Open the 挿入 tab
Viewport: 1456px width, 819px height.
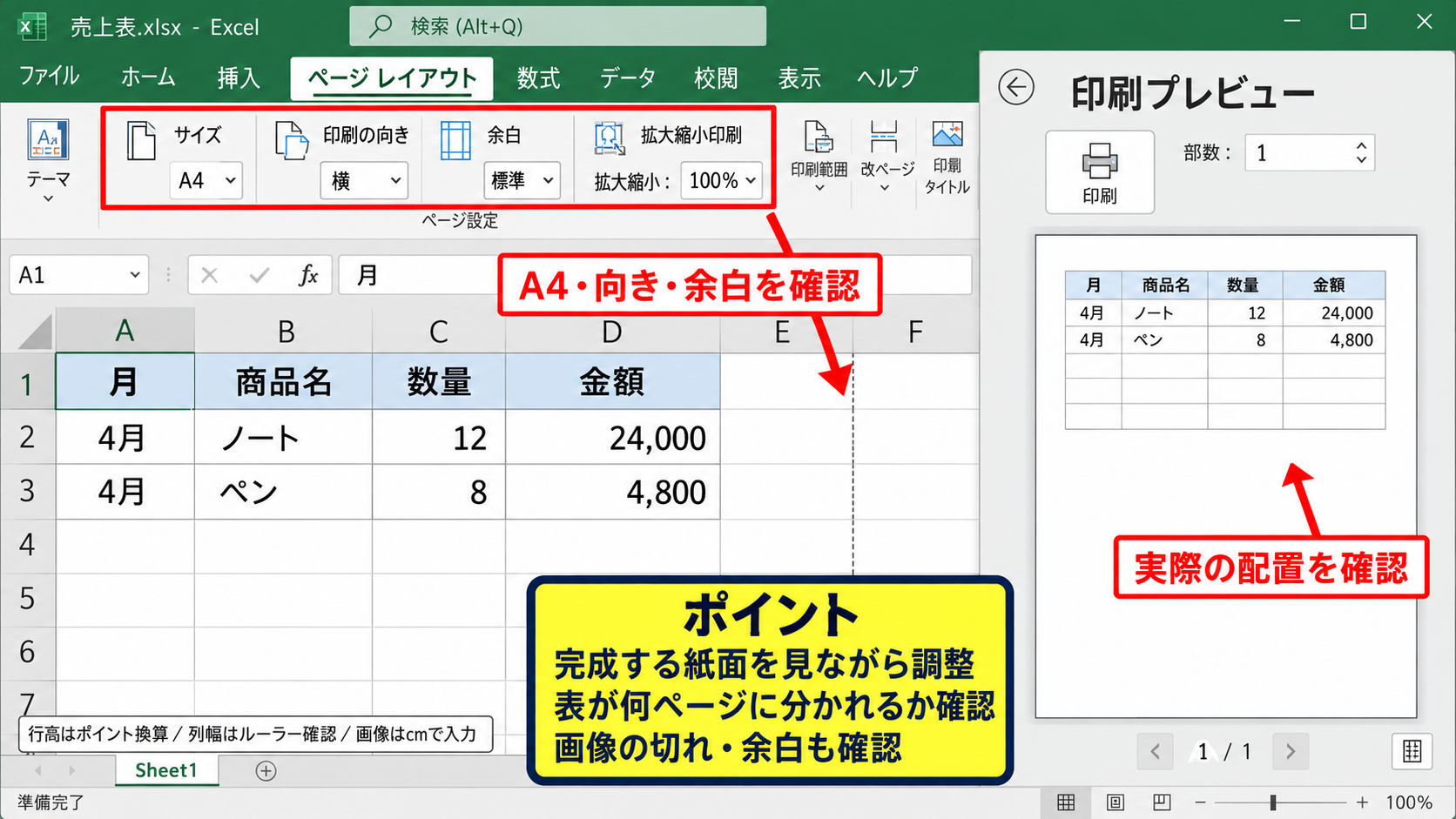[239, 77]
